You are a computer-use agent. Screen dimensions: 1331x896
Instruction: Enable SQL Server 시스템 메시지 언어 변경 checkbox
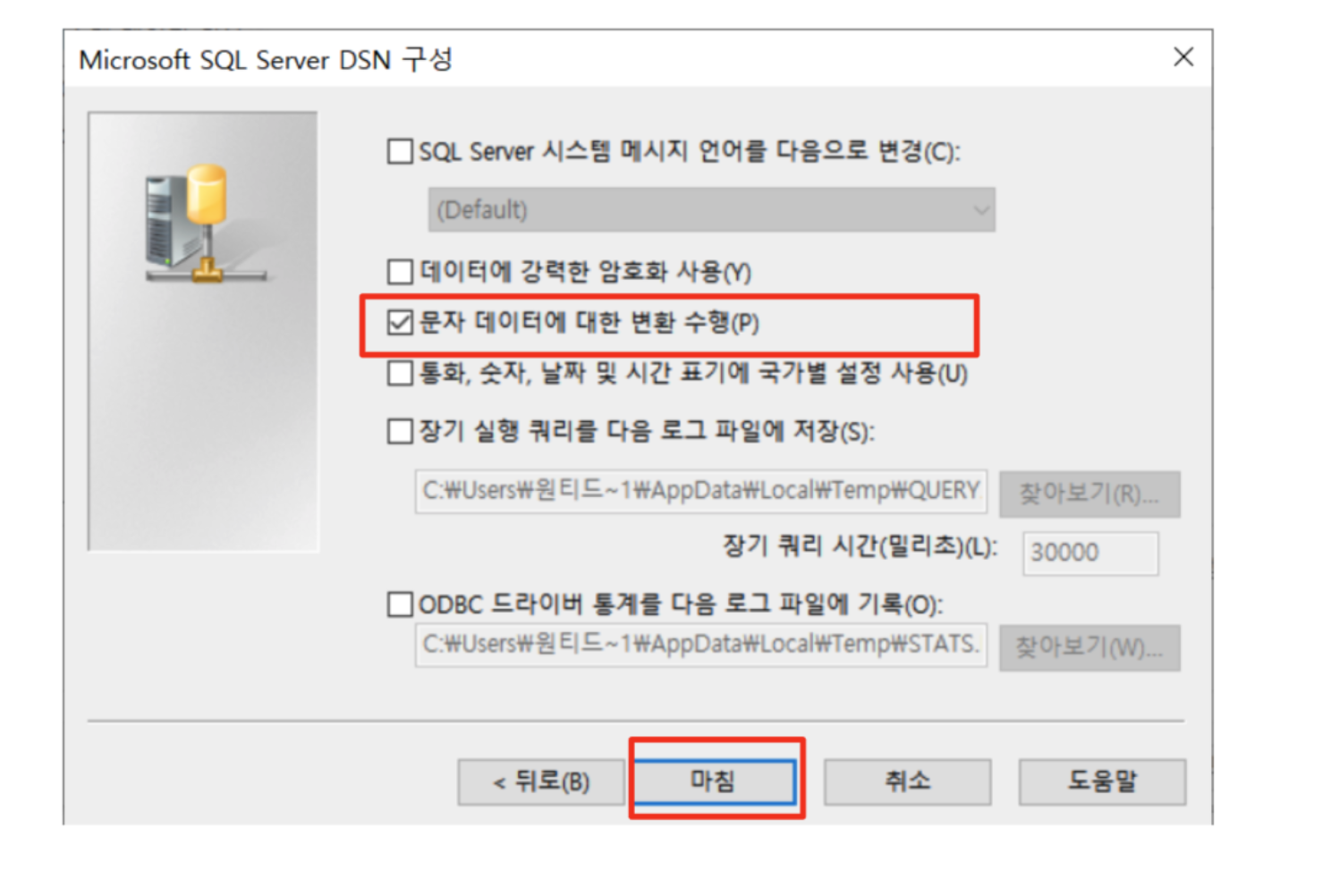coord(400,151)
